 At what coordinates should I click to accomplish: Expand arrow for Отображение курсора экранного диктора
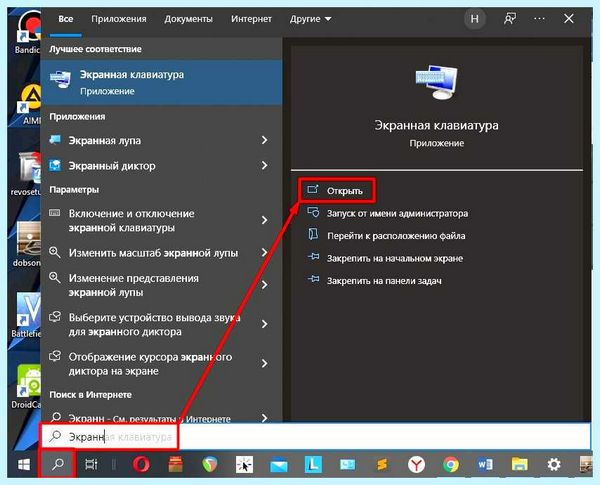point(264,363)
